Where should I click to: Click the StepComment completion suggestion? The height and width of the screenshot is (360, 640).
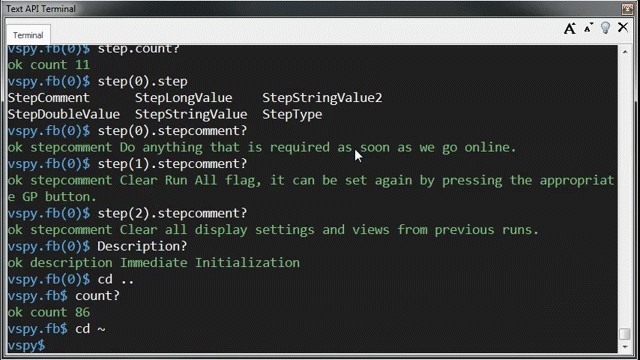49,98
